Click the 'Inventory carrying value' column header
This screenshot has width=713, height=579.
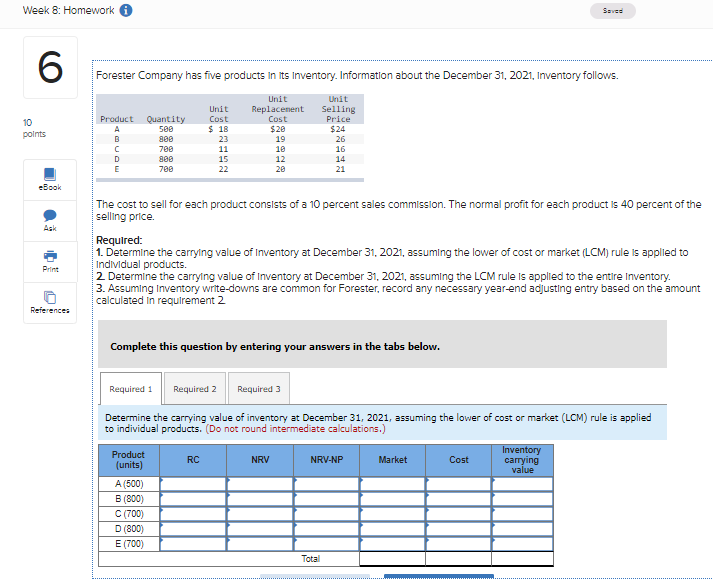[522, 460]
